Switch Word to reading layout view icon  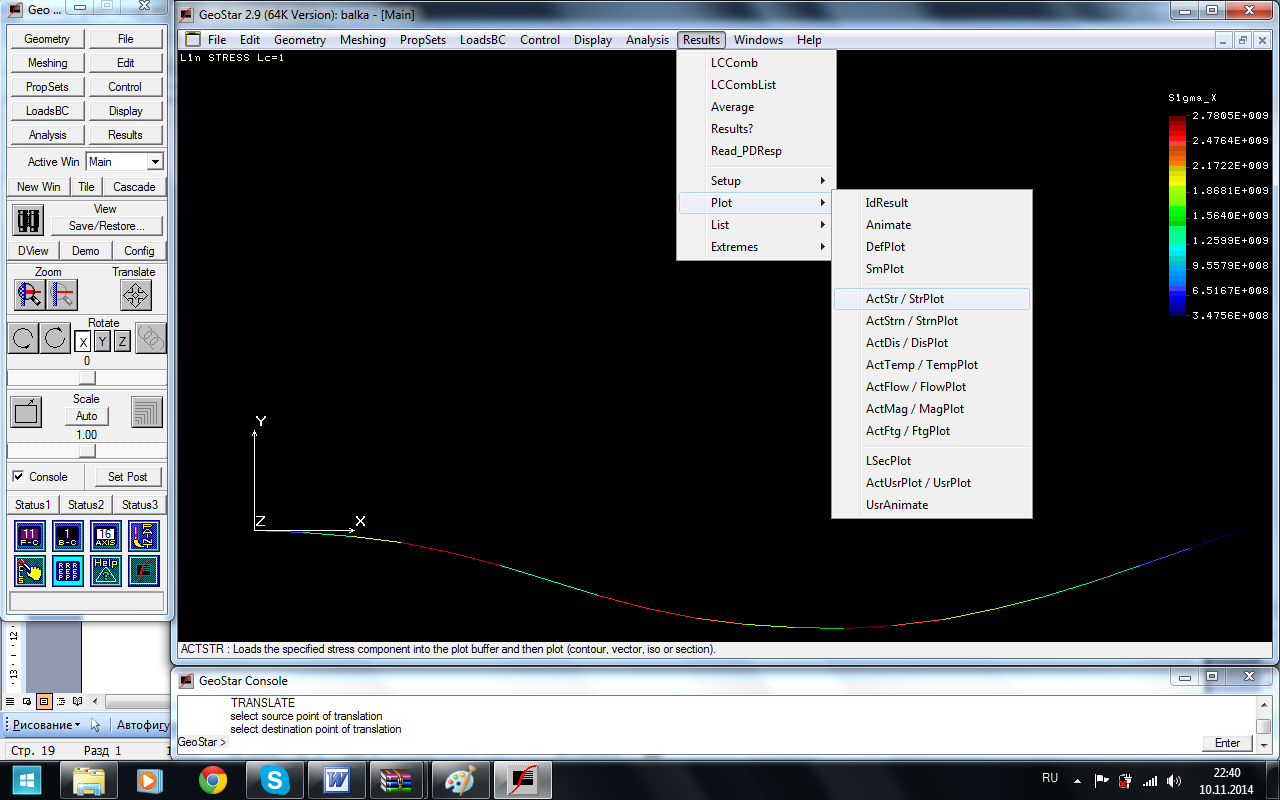[x=78, y=701]
